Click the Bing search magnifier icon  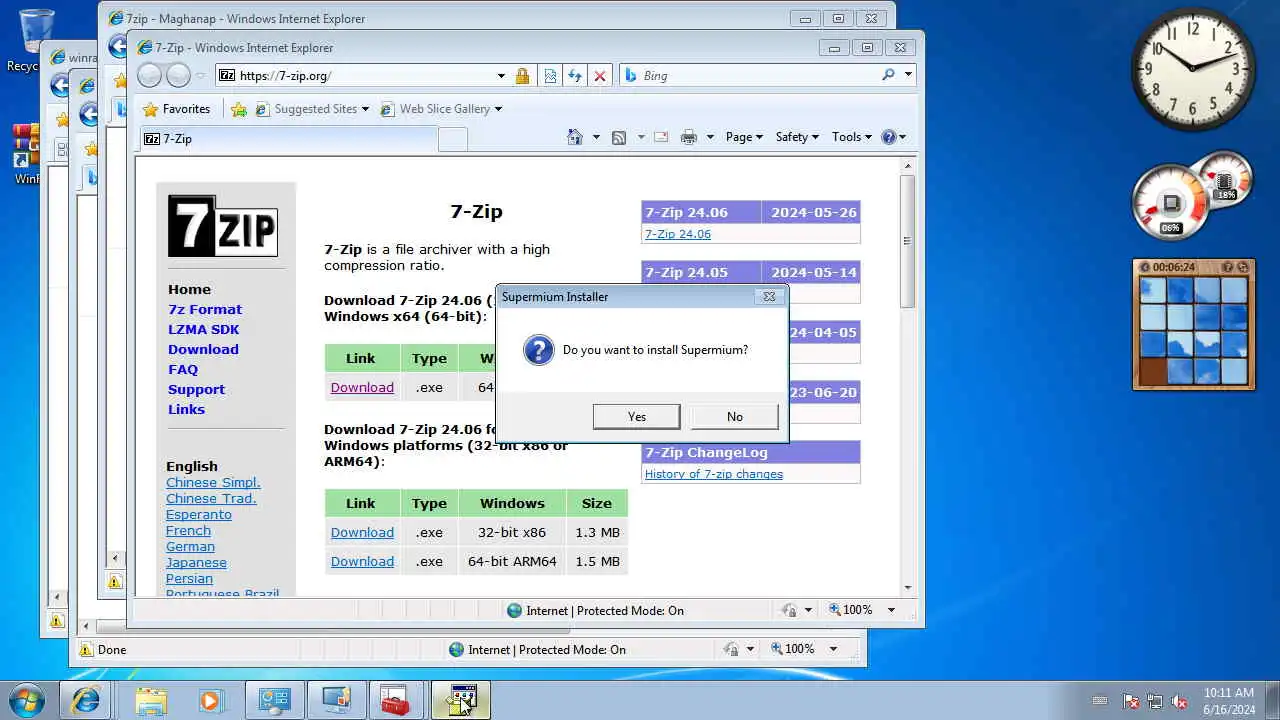click(x=888, y=75)
